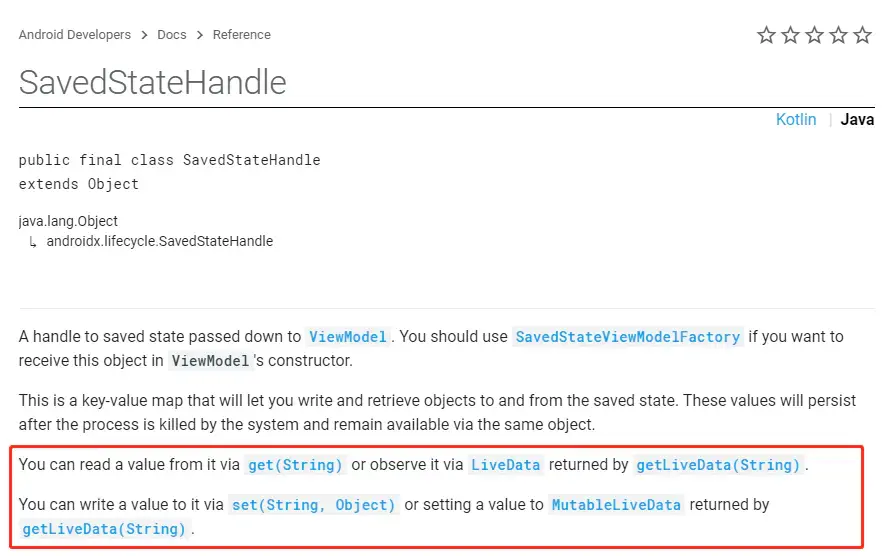This screenshot has height=556, width=895.
Task: Click the chevron between Docs and Reference
Action: (200, 35)
